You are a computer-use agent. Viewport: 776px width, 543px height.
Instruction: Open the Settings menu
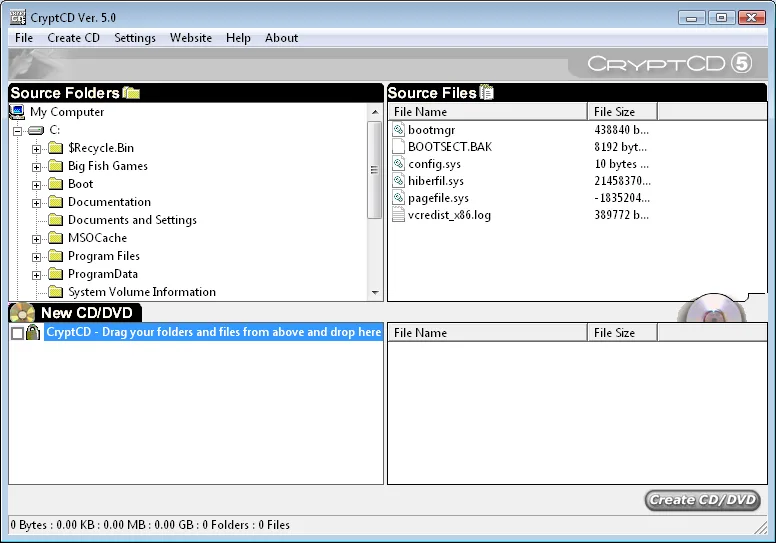(x=135, y=38)
